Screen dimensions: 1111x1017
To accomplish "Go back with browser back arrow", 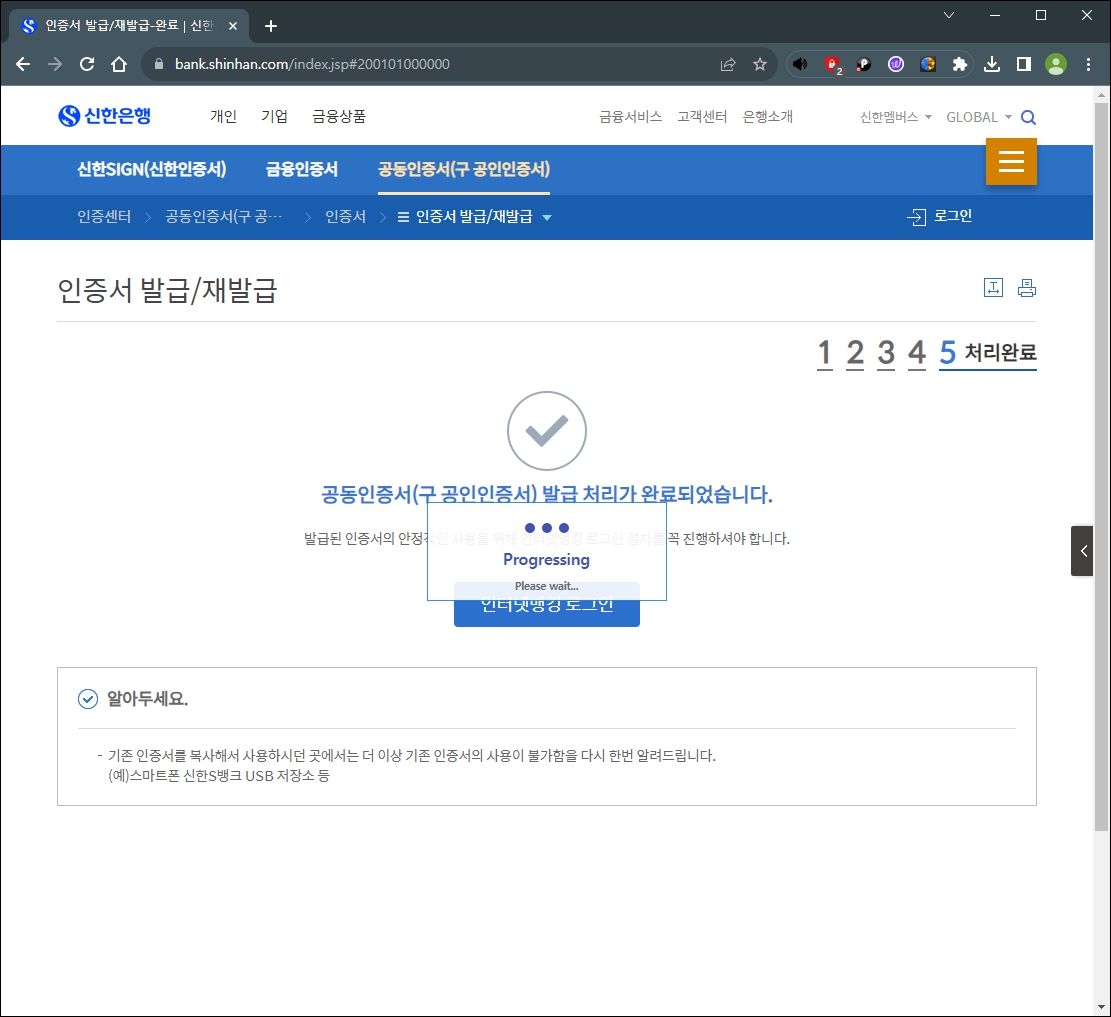I will point(23,64).
